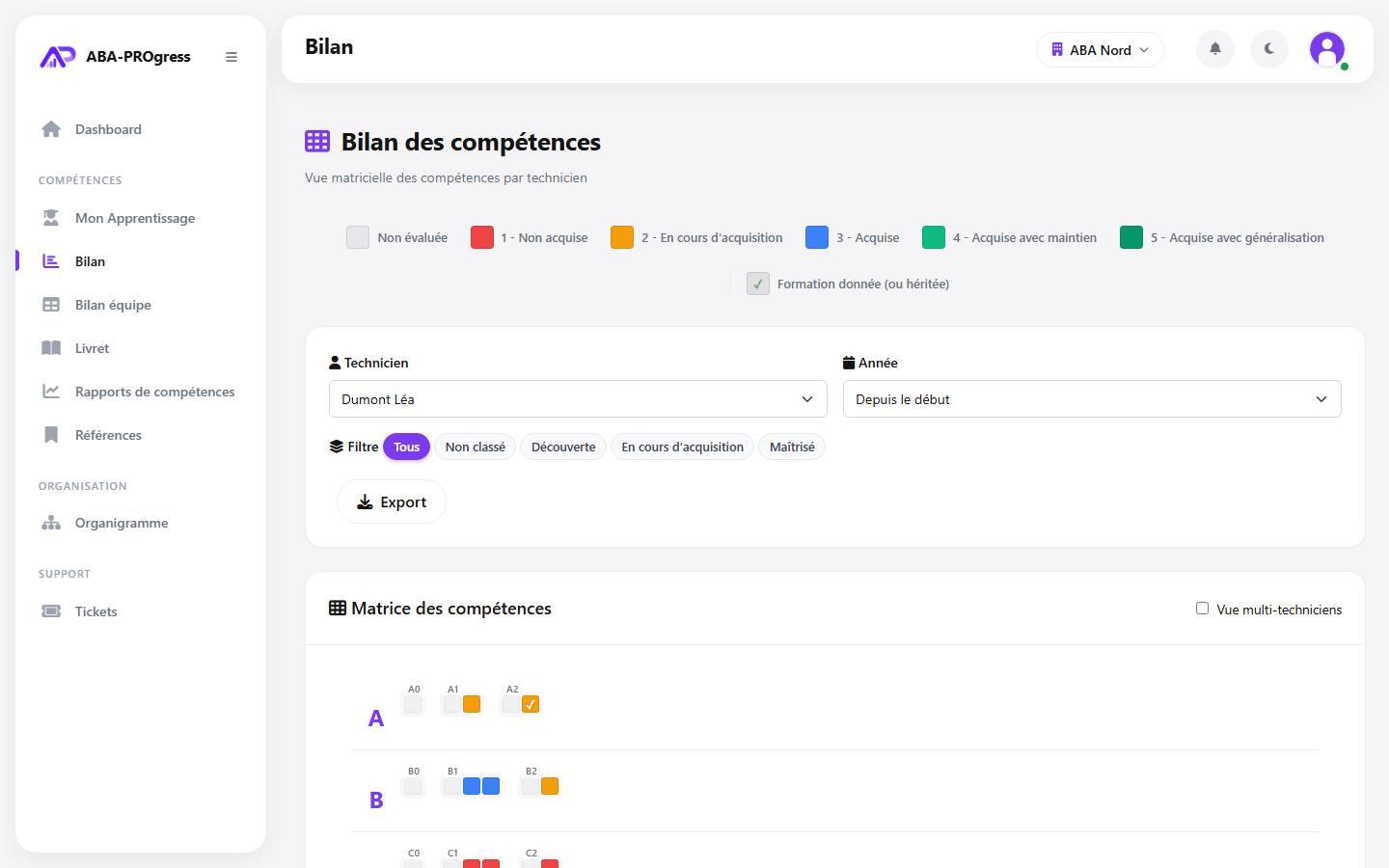The width and height of the screenshot is (1389, 868).
Task: Open user profile avatar
Action: point(1327,49)
